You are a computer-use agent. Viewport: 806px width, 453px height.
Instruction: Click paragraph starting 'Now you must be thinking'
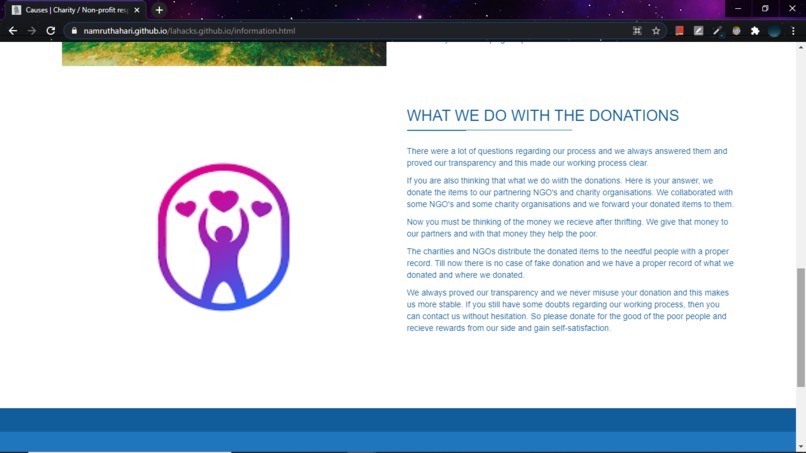(x=567, y=228)
